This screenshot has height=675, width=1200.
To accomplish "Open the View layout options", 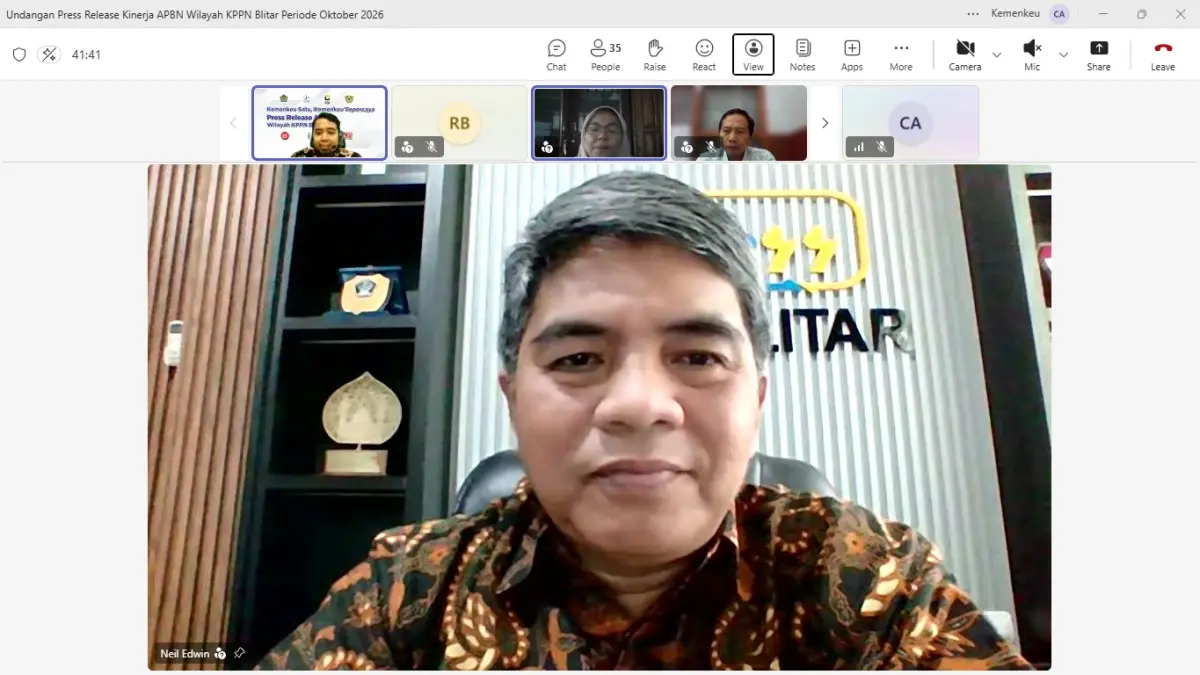I will pyautogui.click(x=753, y=55).
